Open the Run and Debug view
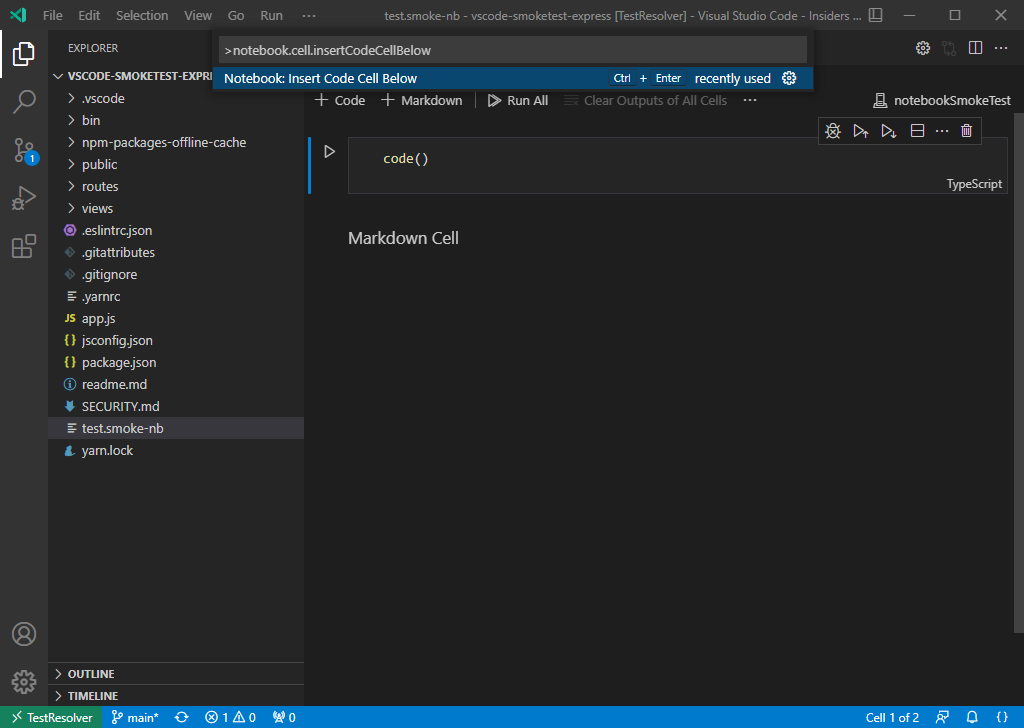 pyautogui.click(x=24, y=198)
